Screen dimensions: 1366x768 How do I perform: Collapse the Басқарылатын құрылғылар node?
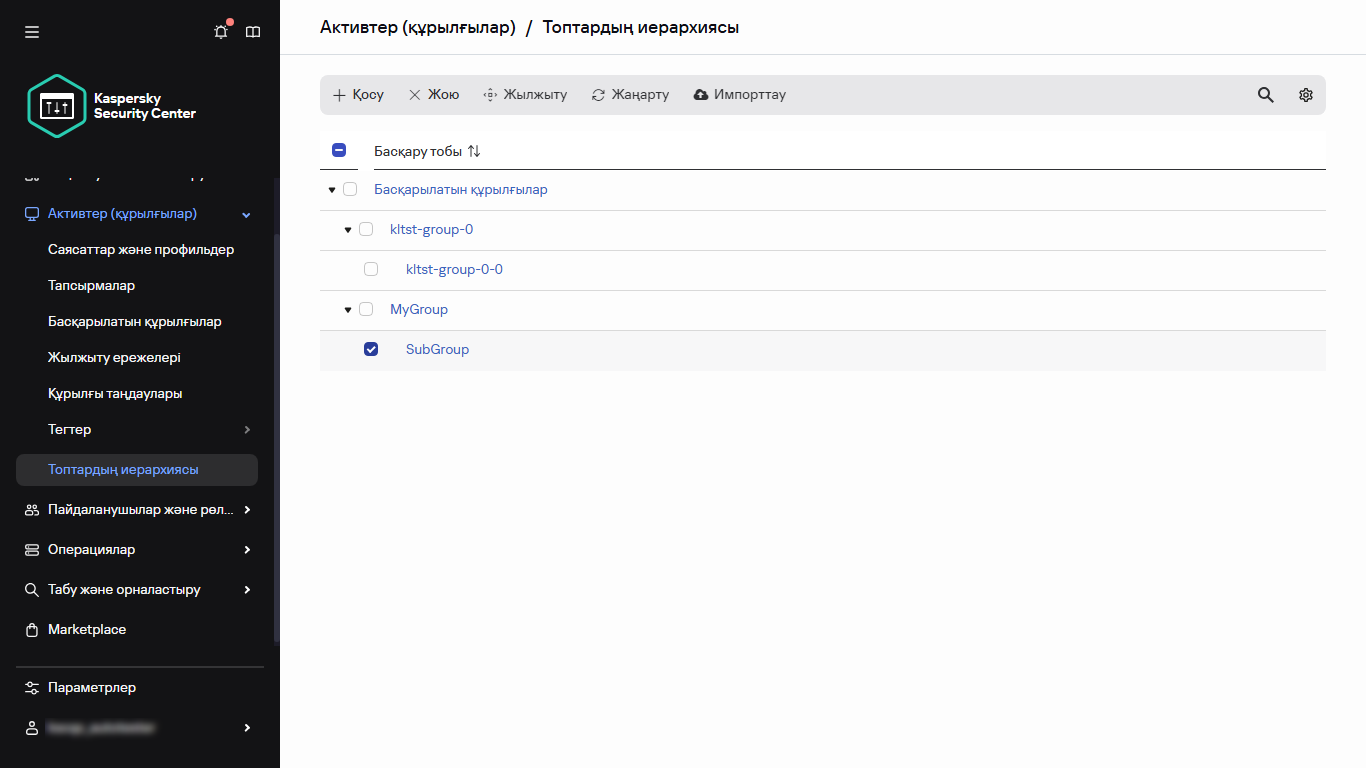tap(331, 189)
